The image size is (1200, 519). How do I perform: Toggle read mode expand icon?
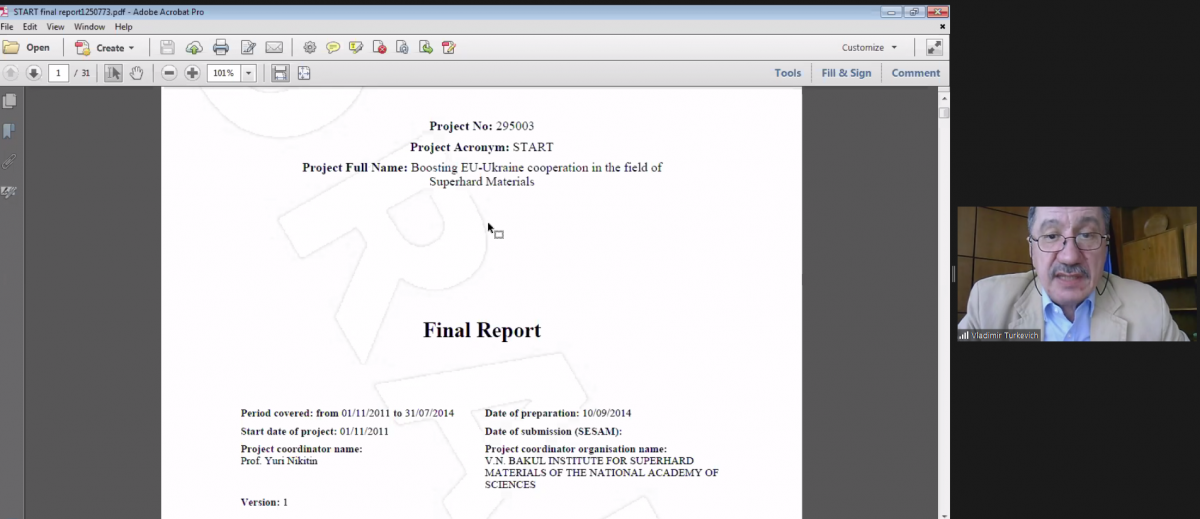point(934,47)
